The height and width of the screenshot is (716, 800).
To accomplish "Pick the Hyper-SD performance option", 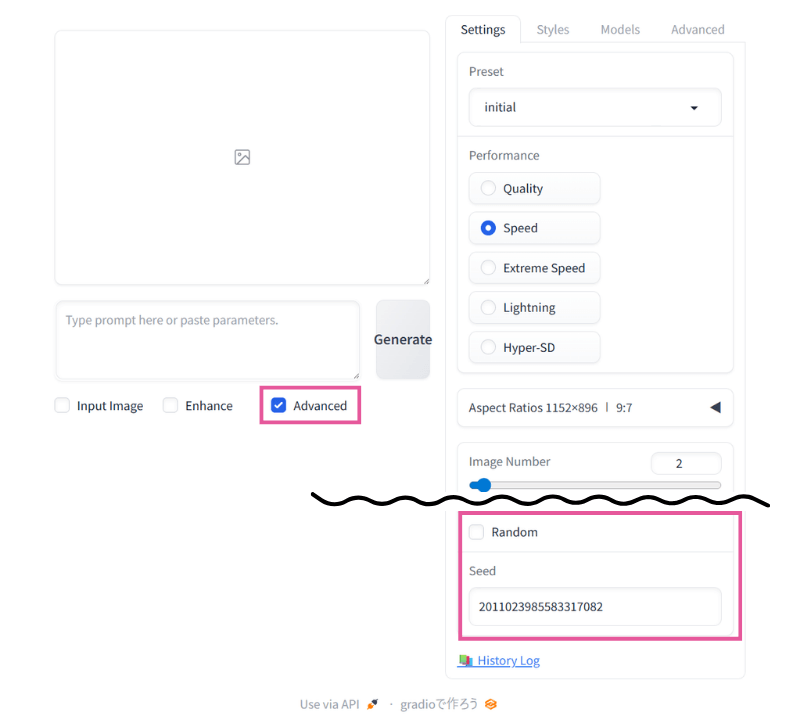I will pos(488,348).
